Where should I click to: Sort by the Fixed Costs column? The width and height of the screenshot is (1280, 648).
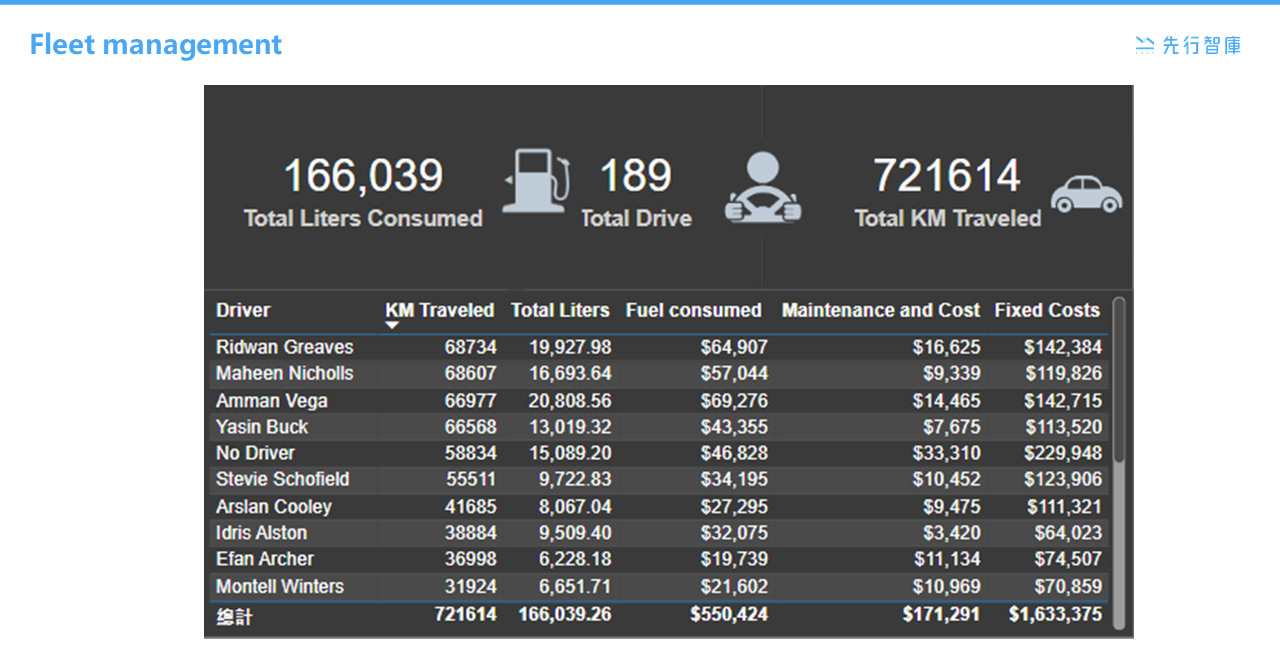1047,310
